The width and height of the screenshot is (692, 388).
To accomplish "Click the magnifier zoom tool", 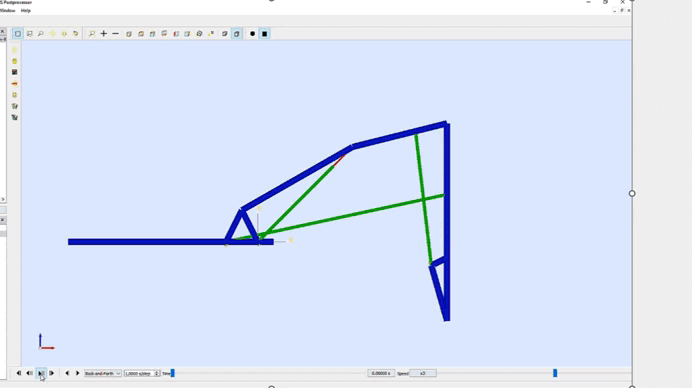I will pos(41,34).
